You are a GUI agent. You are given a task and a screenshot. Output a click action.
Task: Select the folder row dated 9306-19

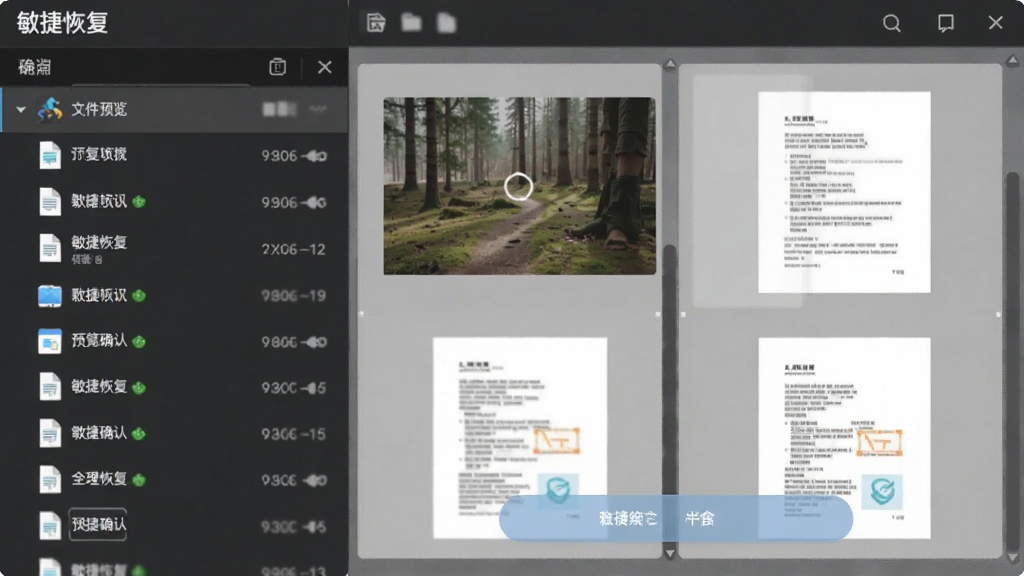(174, 296)
